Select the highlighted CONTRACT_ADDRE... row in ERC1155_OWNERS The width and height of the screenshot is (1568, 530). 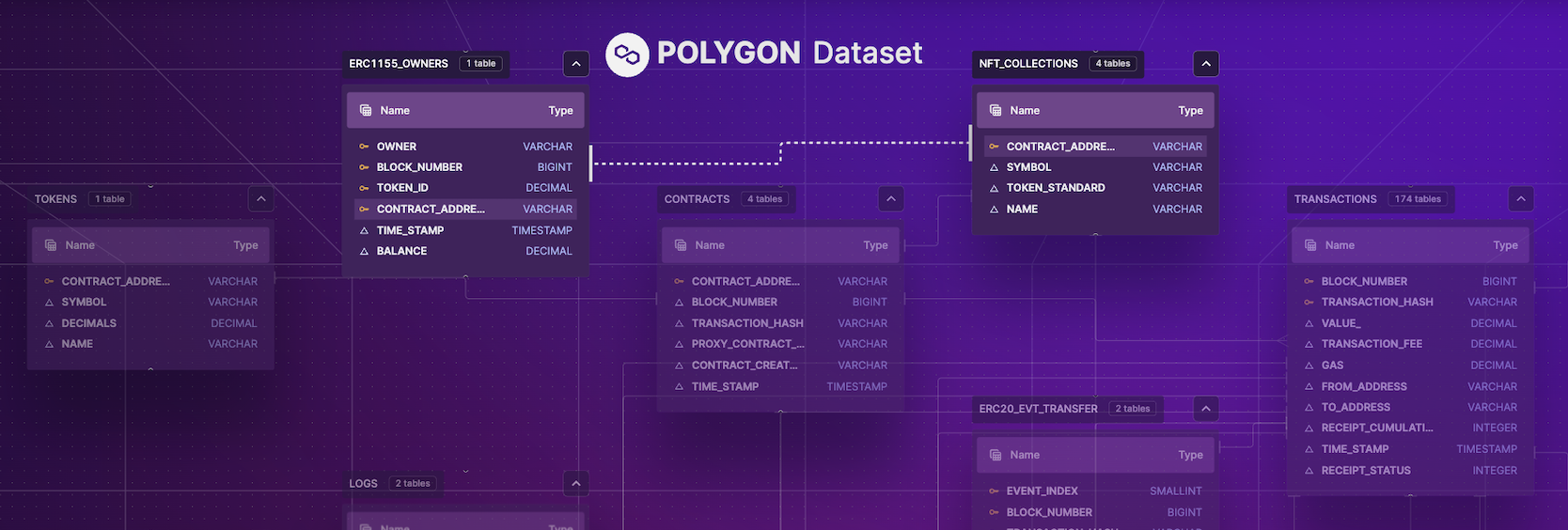465,210
